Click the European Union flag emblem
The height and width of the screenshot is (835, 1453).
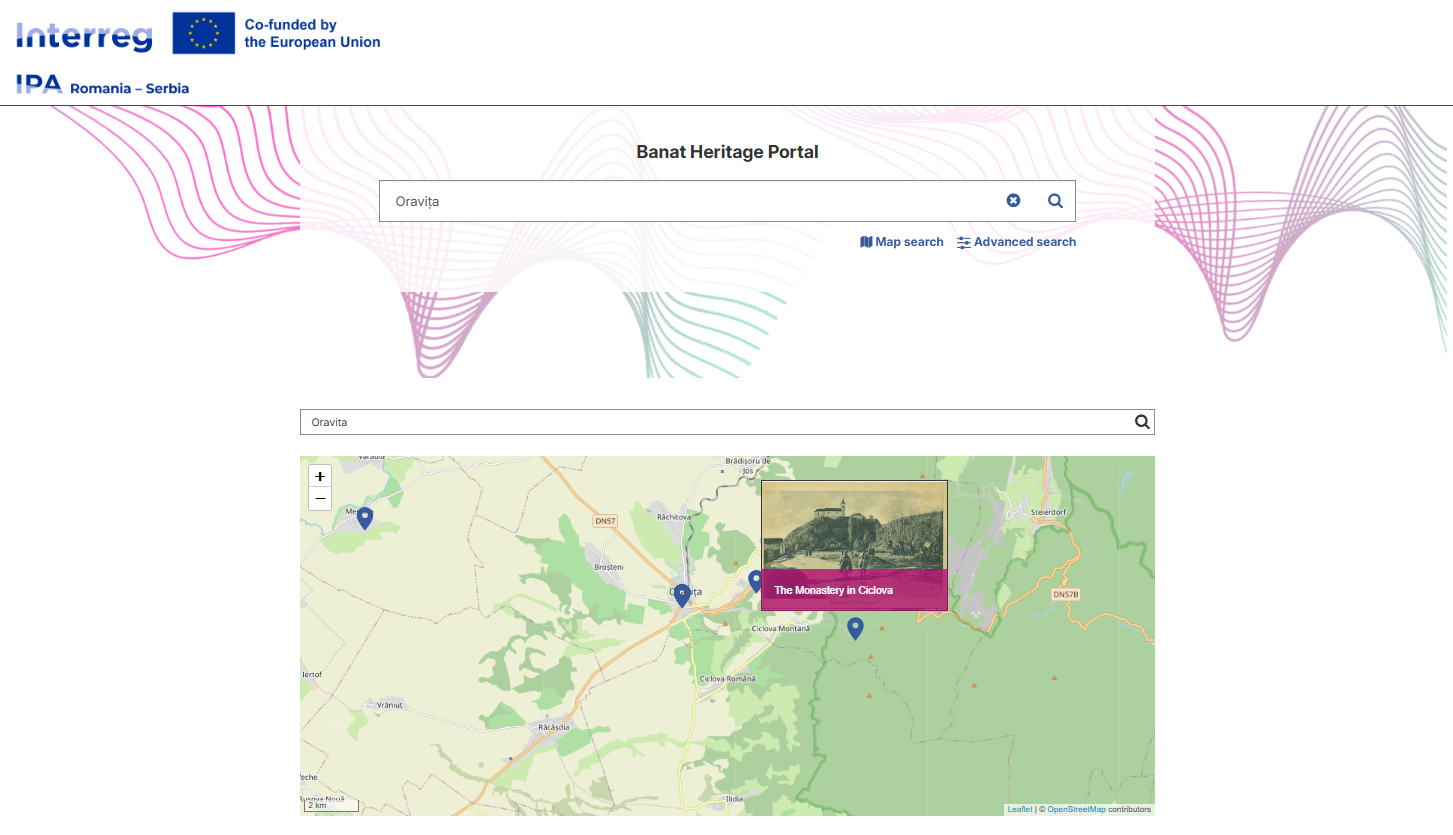coord(204,34)
